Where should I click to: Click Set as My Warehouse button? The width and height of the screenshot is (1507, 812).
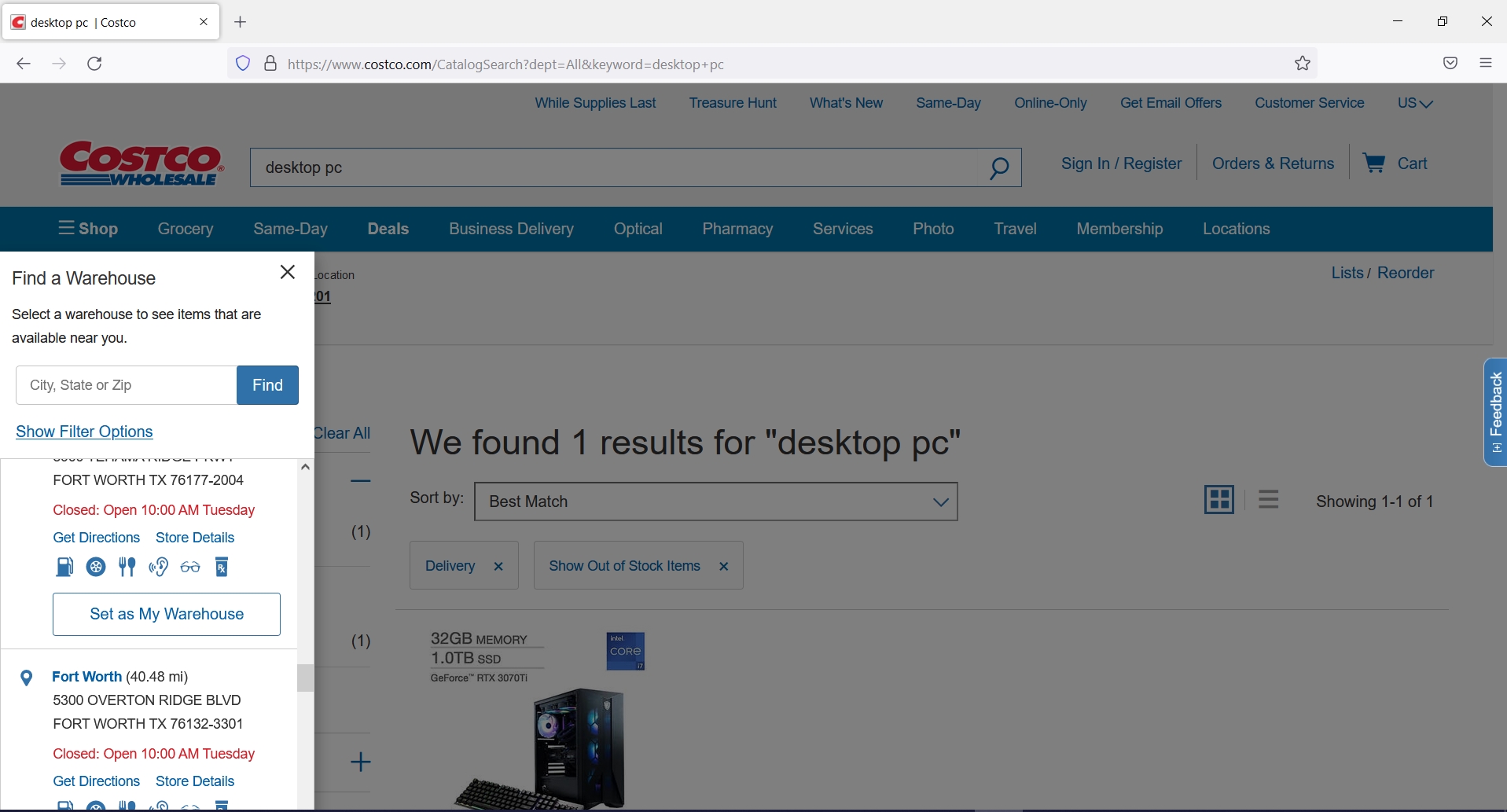pyautogui.click(x=166, y=614)
